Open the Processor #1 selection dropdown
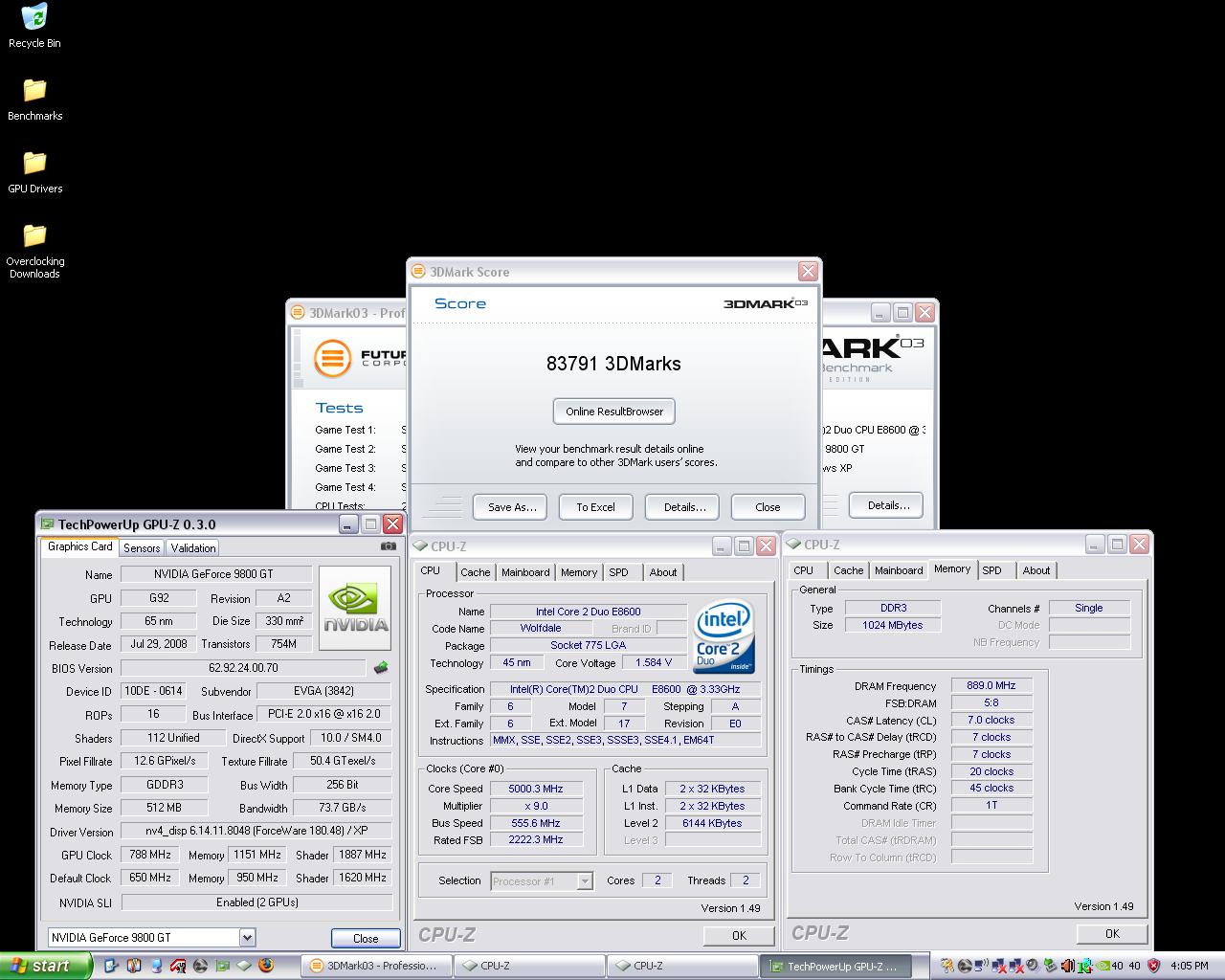The height and width of the screenshot is (980, 1225). click(585, 880)
